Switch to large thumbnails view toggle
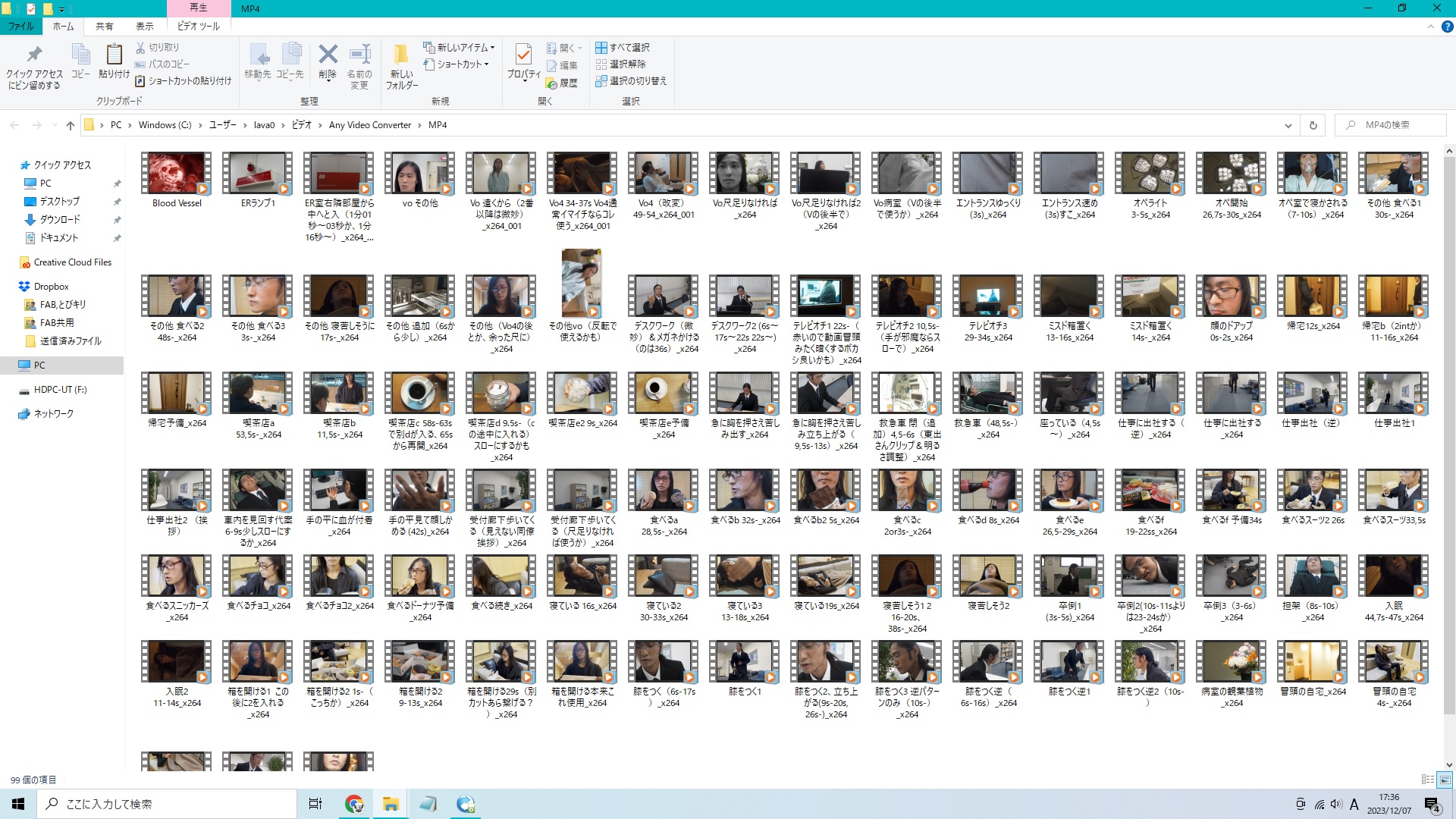The height and width of the screenshot is (819, 1456). [1445, 780]
